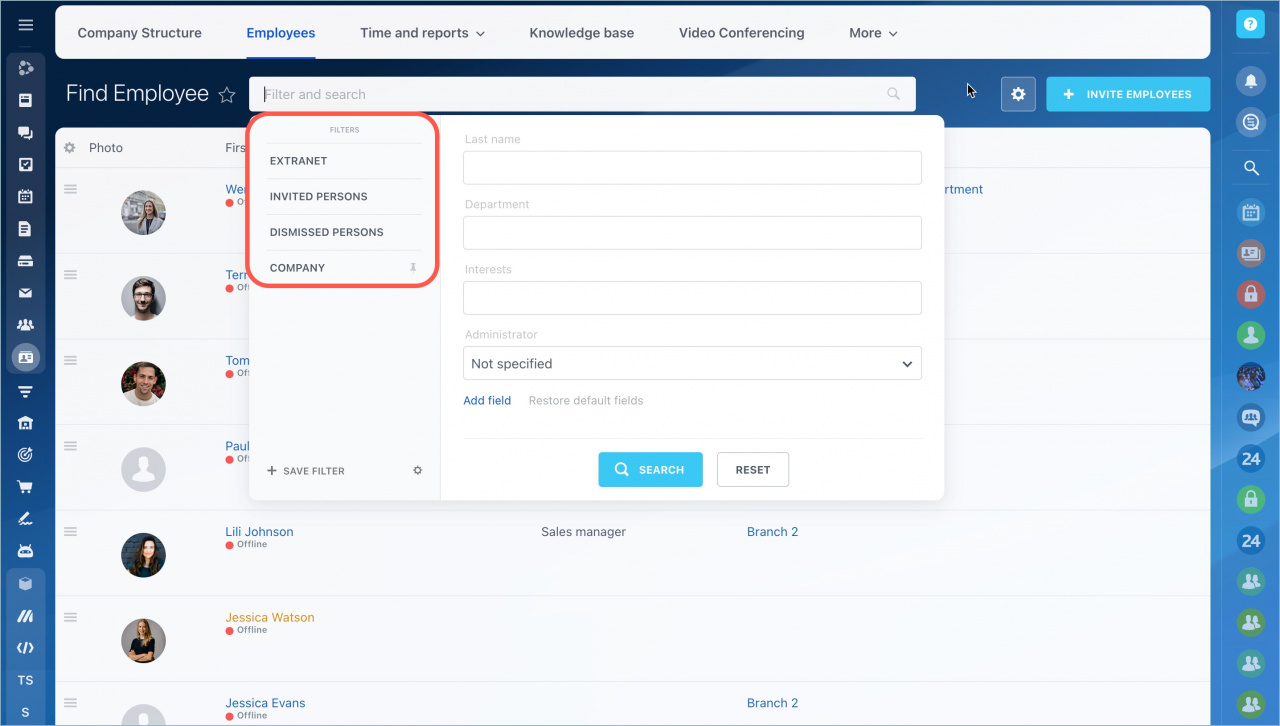Open the green lock chat on right panel

tap(1250, 499)
